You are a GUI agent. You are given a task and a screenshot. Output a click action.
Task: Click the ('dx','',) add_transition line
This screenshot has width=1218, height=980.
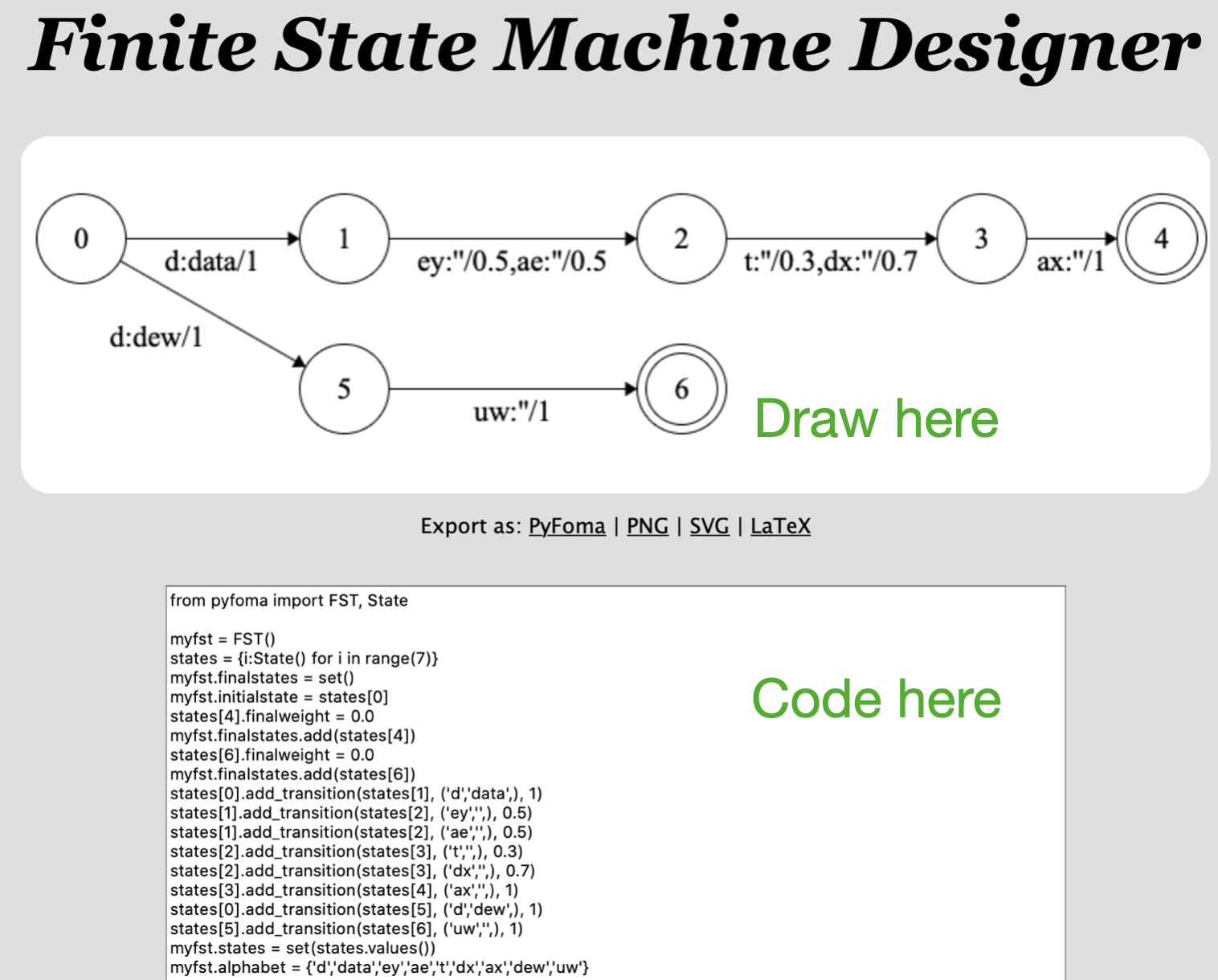352,870
